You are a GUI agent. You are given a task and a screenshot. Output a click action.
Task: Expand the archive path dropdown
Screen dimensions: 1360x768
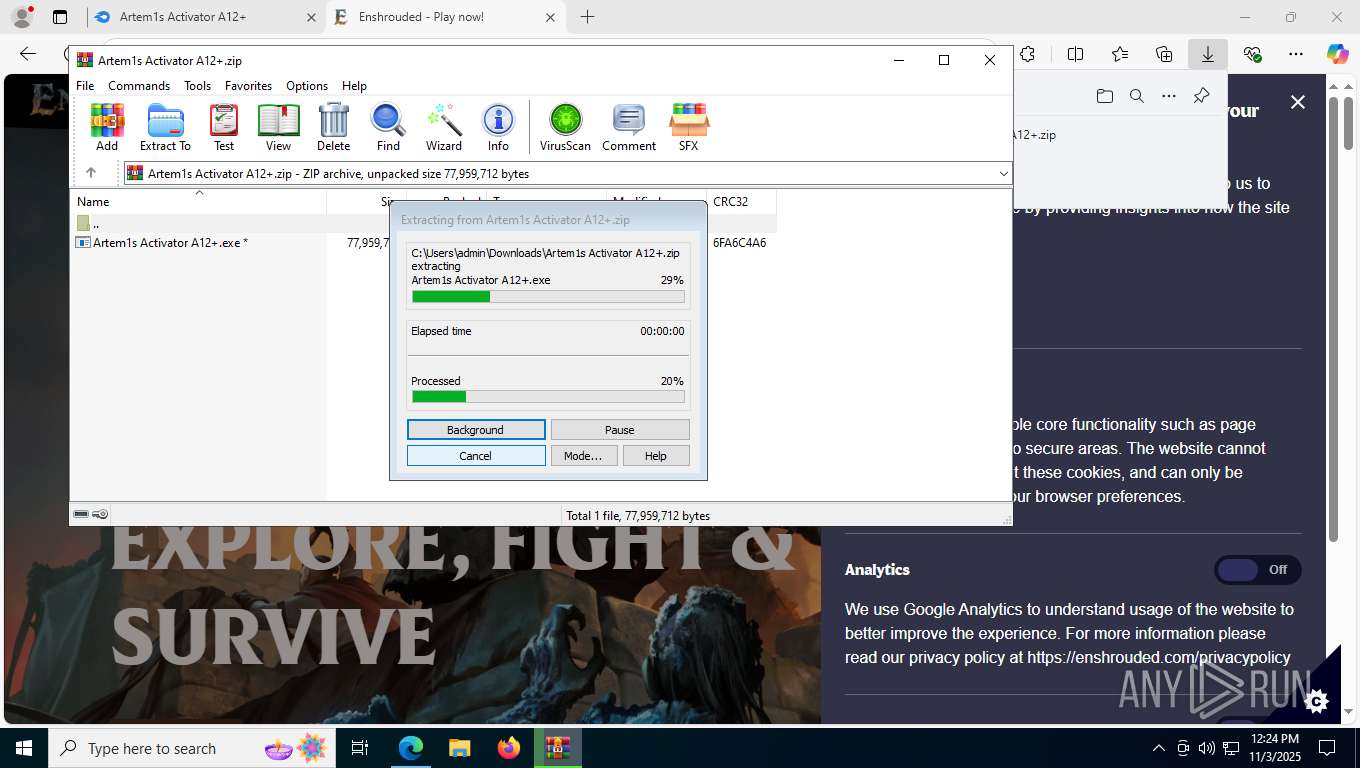(x=1003, y=174)
